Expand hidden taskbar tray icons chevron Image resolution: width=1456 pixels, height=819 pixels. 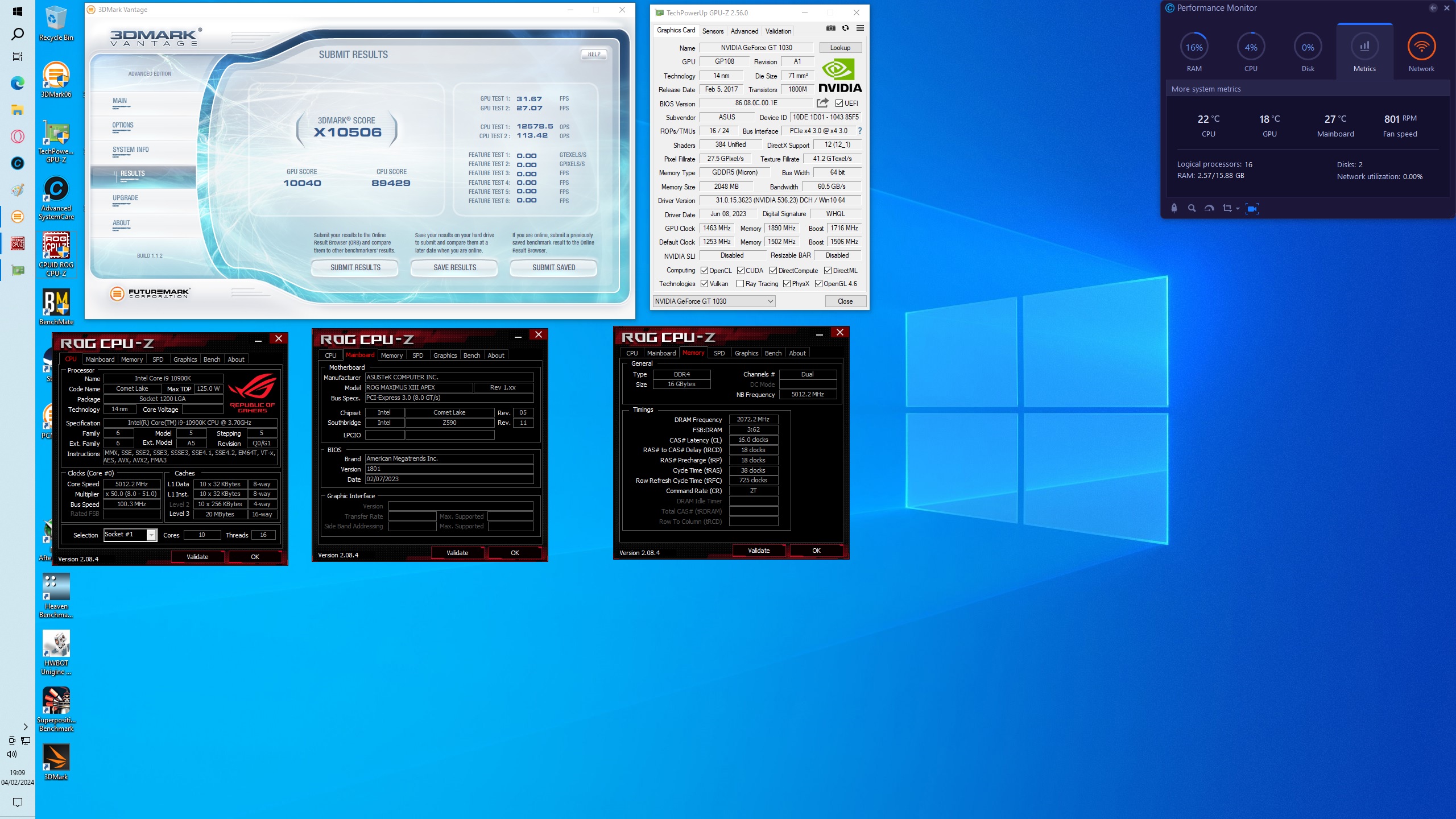25,727
